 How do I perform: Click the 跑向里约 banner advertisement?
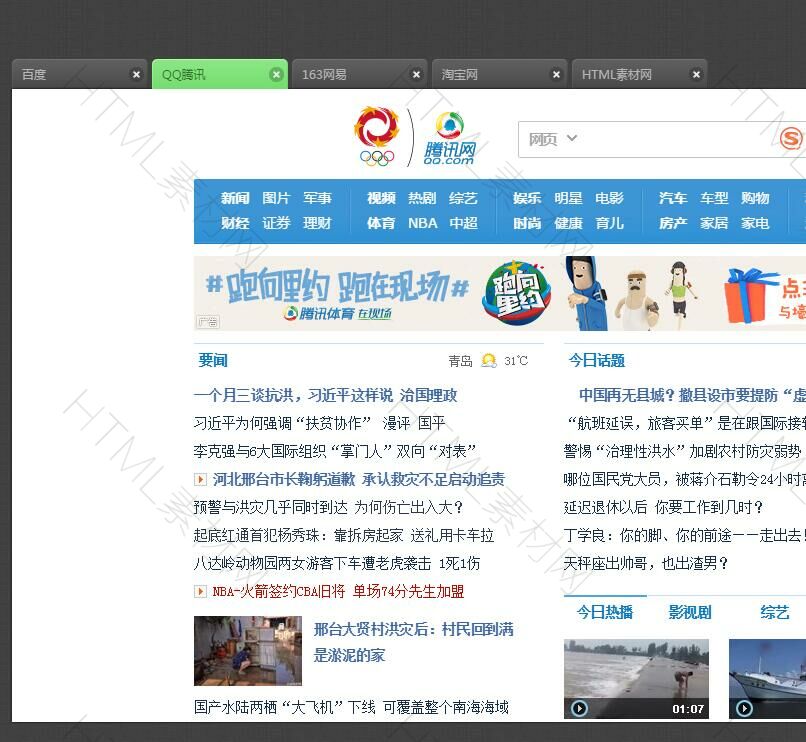(x=499, y=293)
